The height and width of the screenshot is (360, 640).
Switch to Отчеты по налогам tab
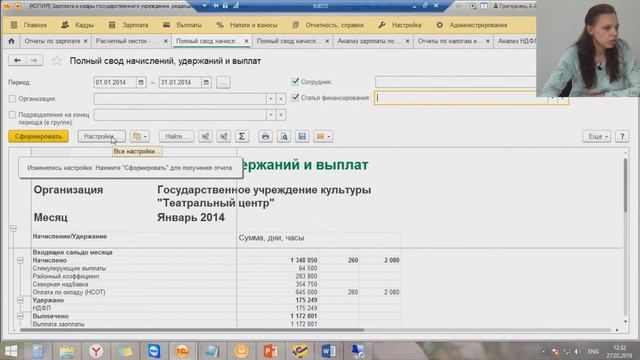[x=448, y=41]
